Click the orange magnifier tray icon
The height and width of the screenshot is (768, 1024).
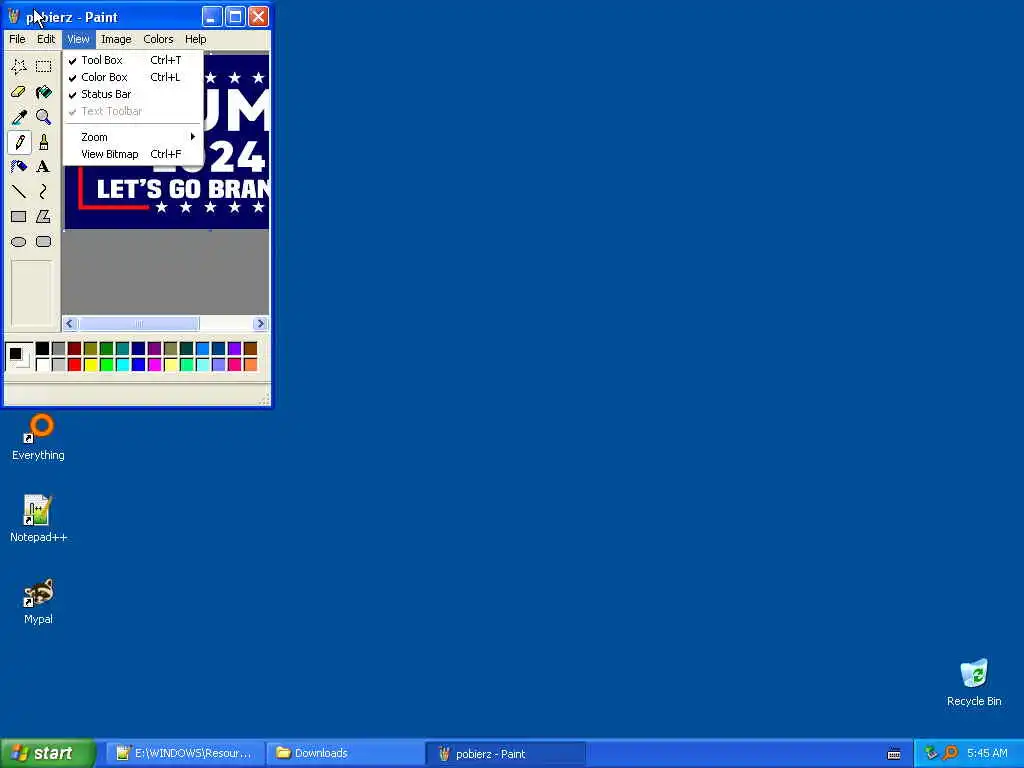[x=950, y=753]
